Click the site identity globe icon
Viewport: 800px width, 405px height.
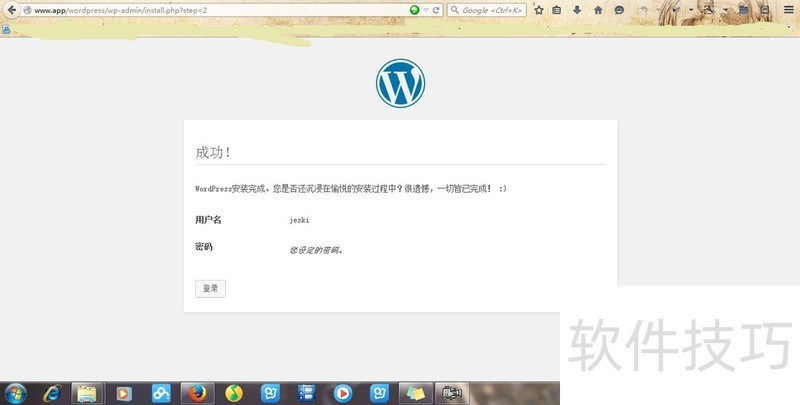coord(28,10)
